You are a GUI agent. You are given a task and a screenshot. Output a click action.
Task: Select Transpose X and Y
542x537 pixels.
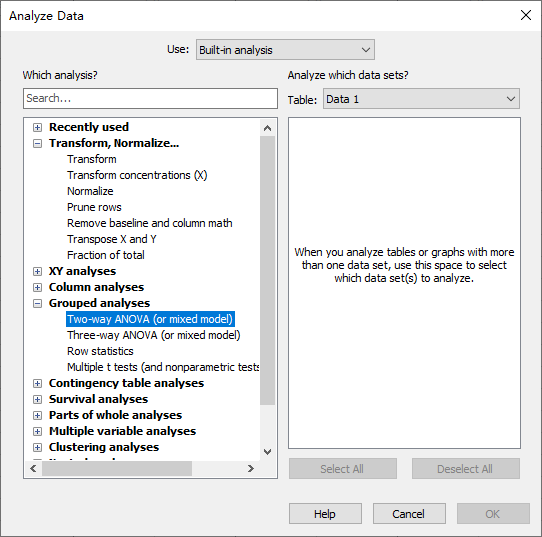pyautogui.click(x=111, y=239)
